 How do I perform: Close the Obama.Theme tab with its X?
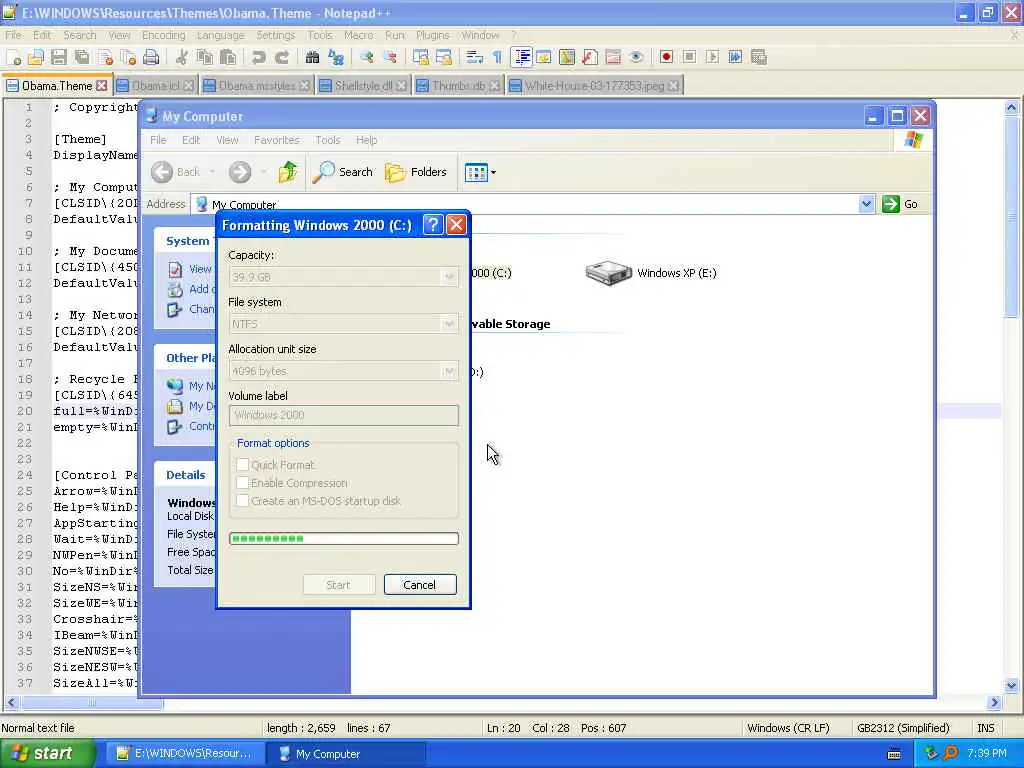coord(101,86)
